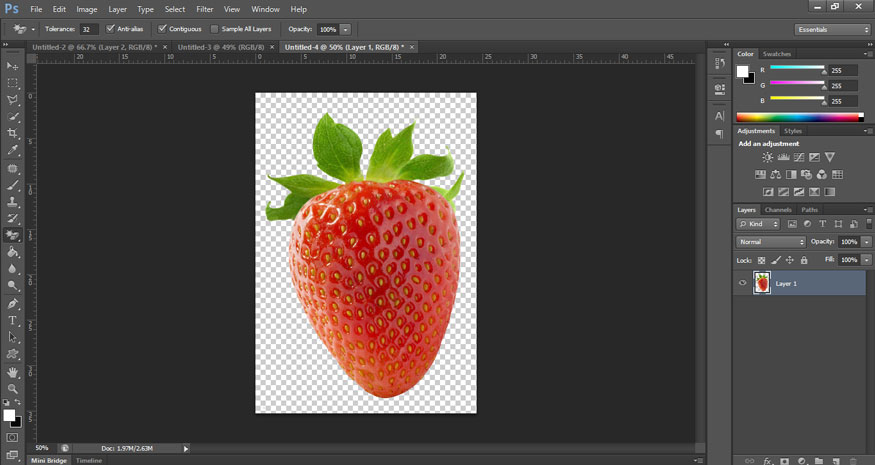Viewport: 875px width, 465px height.
Task: Switch to the Channels tab
Action: coord(778,210)
